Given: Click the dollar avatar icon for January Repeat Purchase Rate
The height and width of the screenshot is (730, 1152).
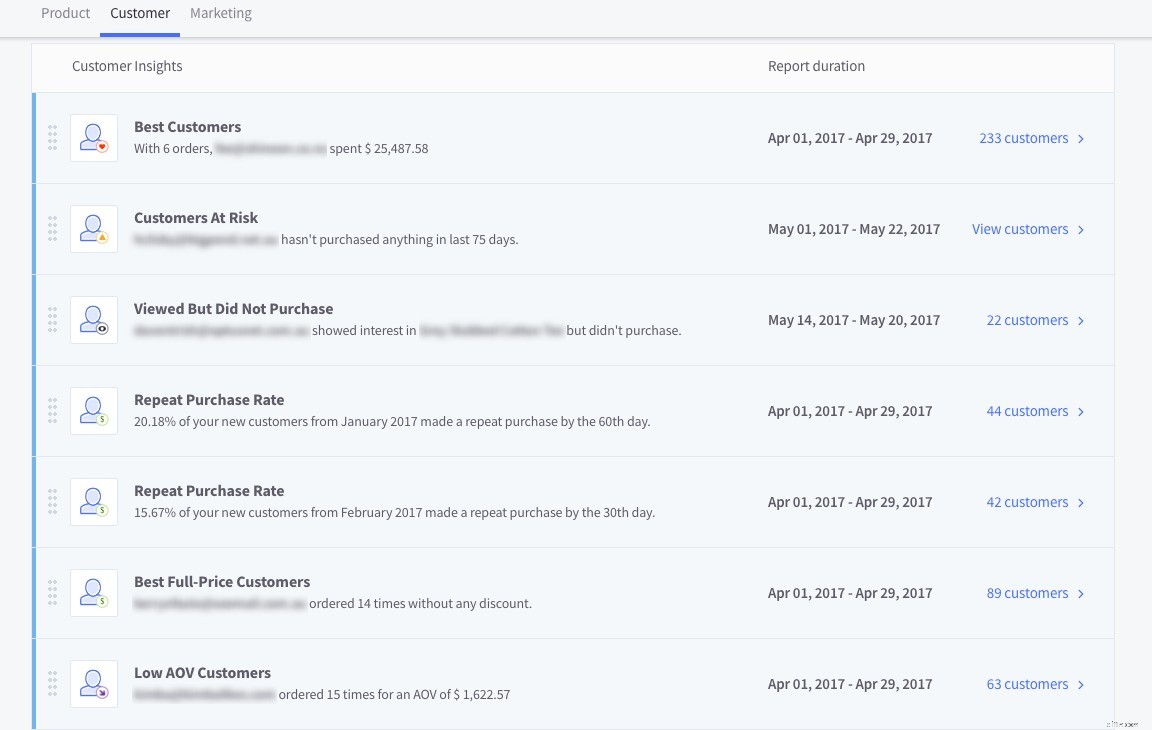Looking at the screenshot, I should tap(94, 410).
